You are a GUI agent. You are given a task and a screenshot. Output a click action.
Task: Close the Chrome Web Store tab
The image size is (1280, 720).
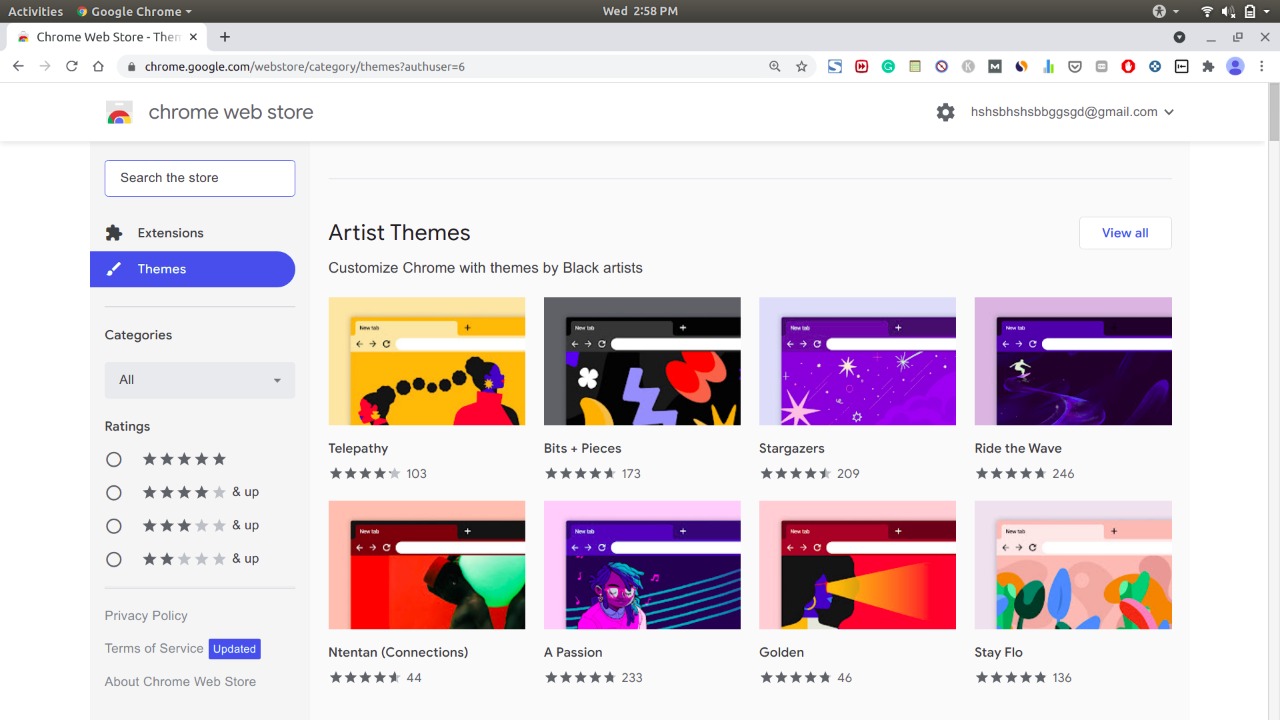point(191,37)
